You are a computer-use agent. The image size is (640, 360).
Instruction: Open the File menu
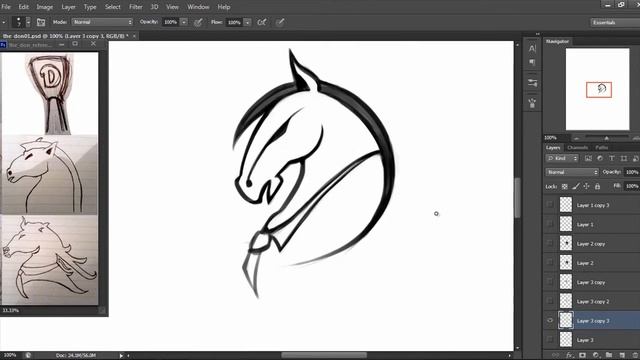[6, 7]
